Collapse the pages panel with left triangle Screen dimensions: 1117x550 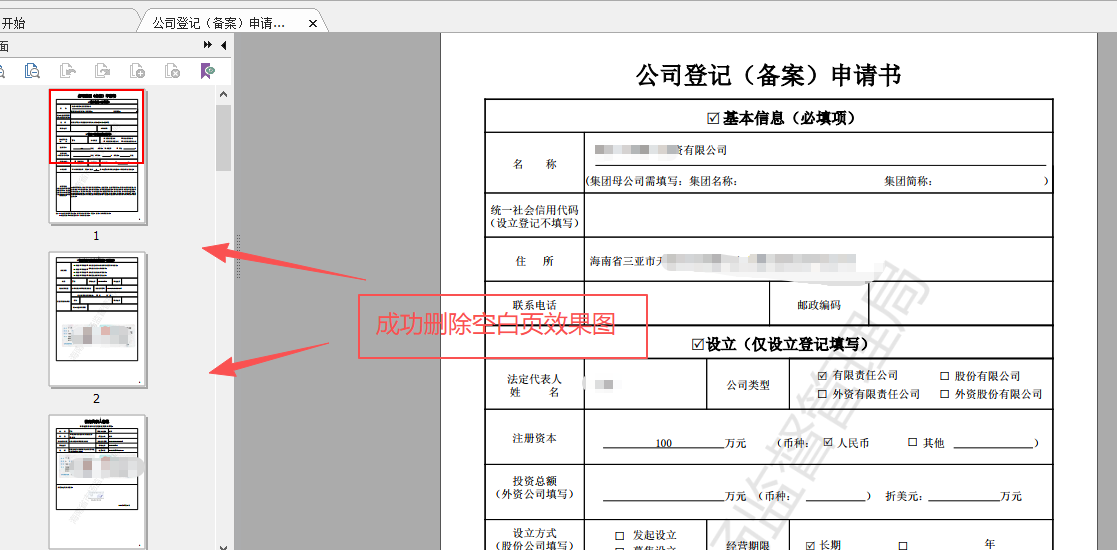(223, 46)
